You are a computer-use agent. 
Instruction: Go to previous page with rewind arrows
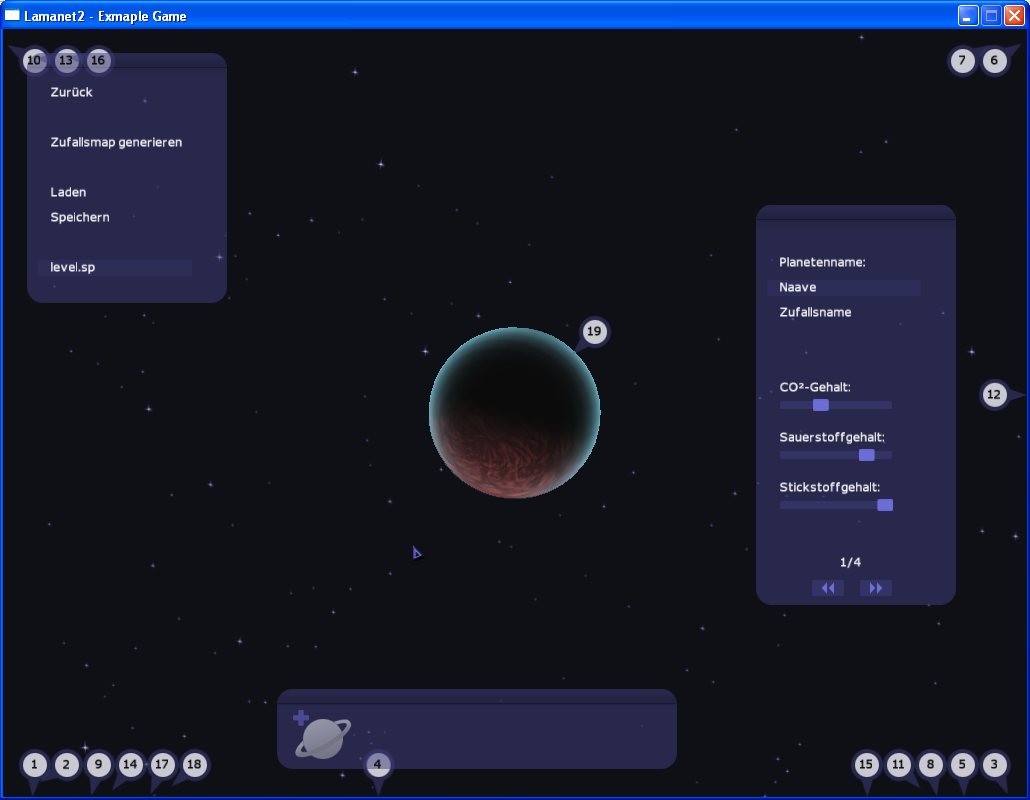[x=827, y=588]
